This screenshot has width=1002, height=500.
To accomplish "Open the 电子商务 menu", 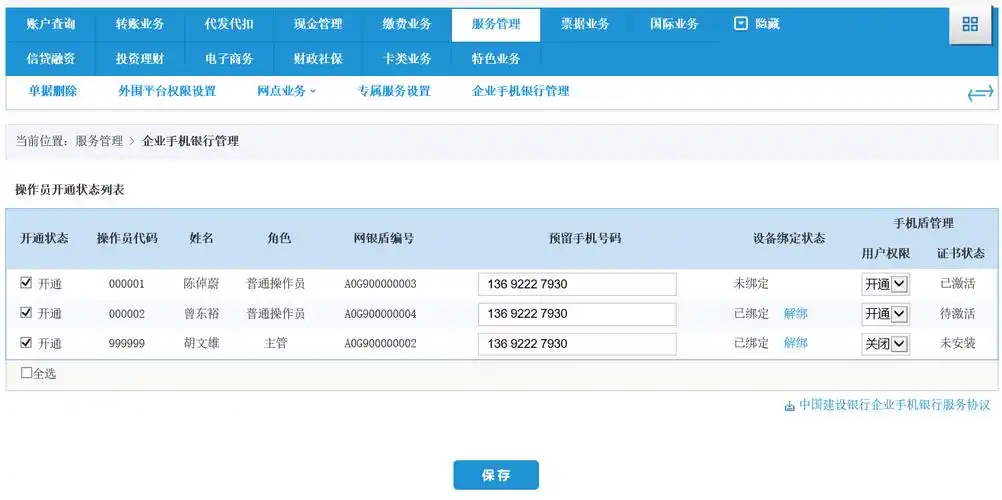I will pyautogui.click(x=229, y=59).
